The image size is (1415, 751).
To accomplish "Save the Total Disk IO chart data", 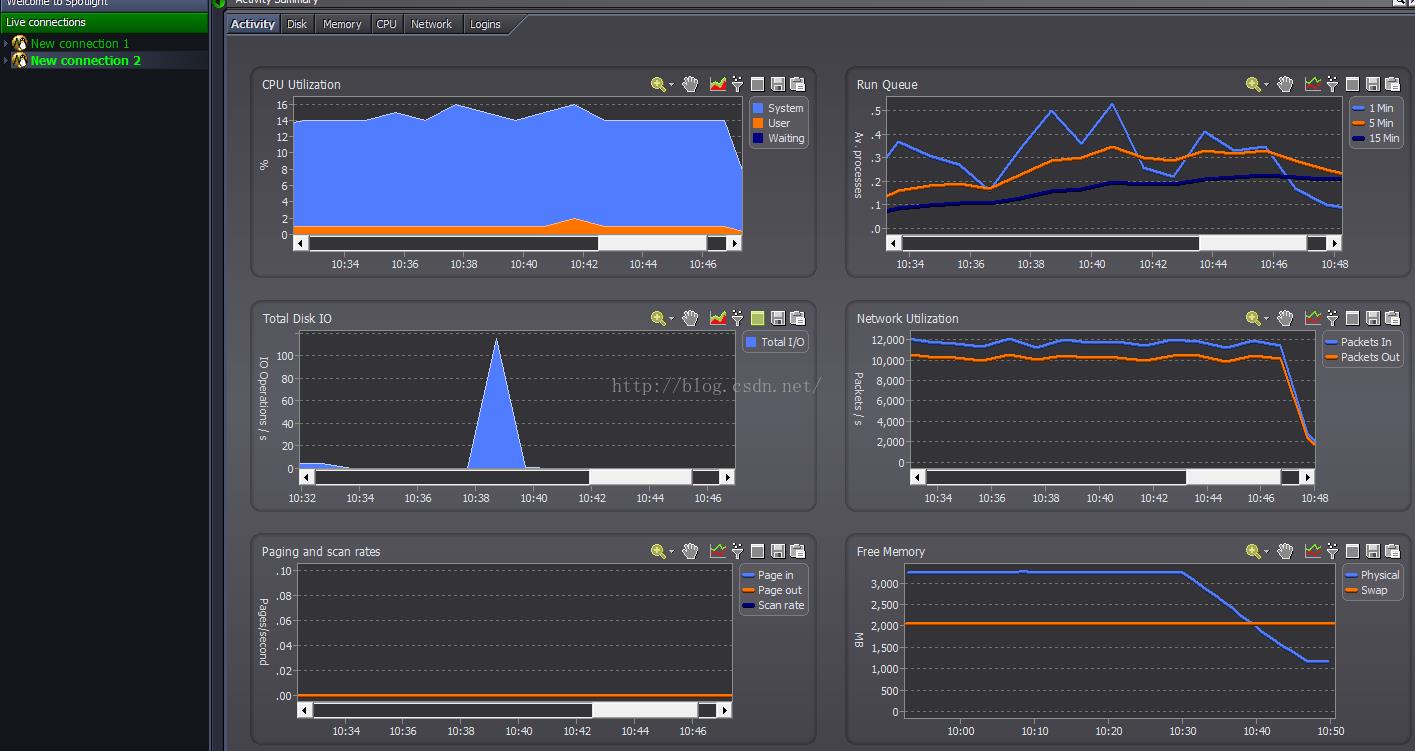I will pos(777,319).
